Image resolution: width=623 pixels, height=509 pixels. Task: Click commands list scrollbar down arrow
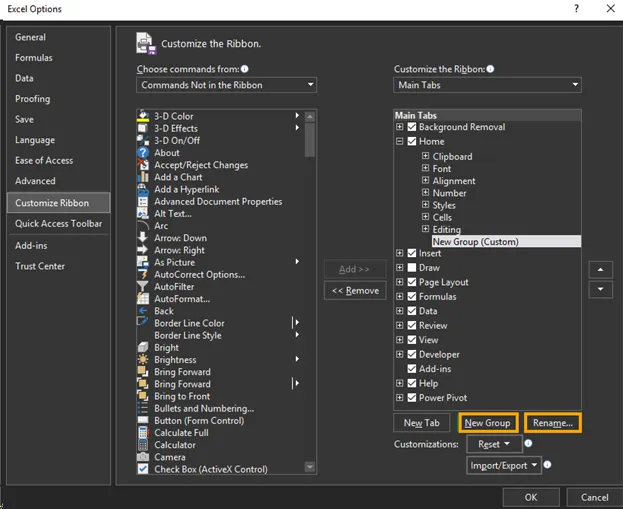(310, 467)
